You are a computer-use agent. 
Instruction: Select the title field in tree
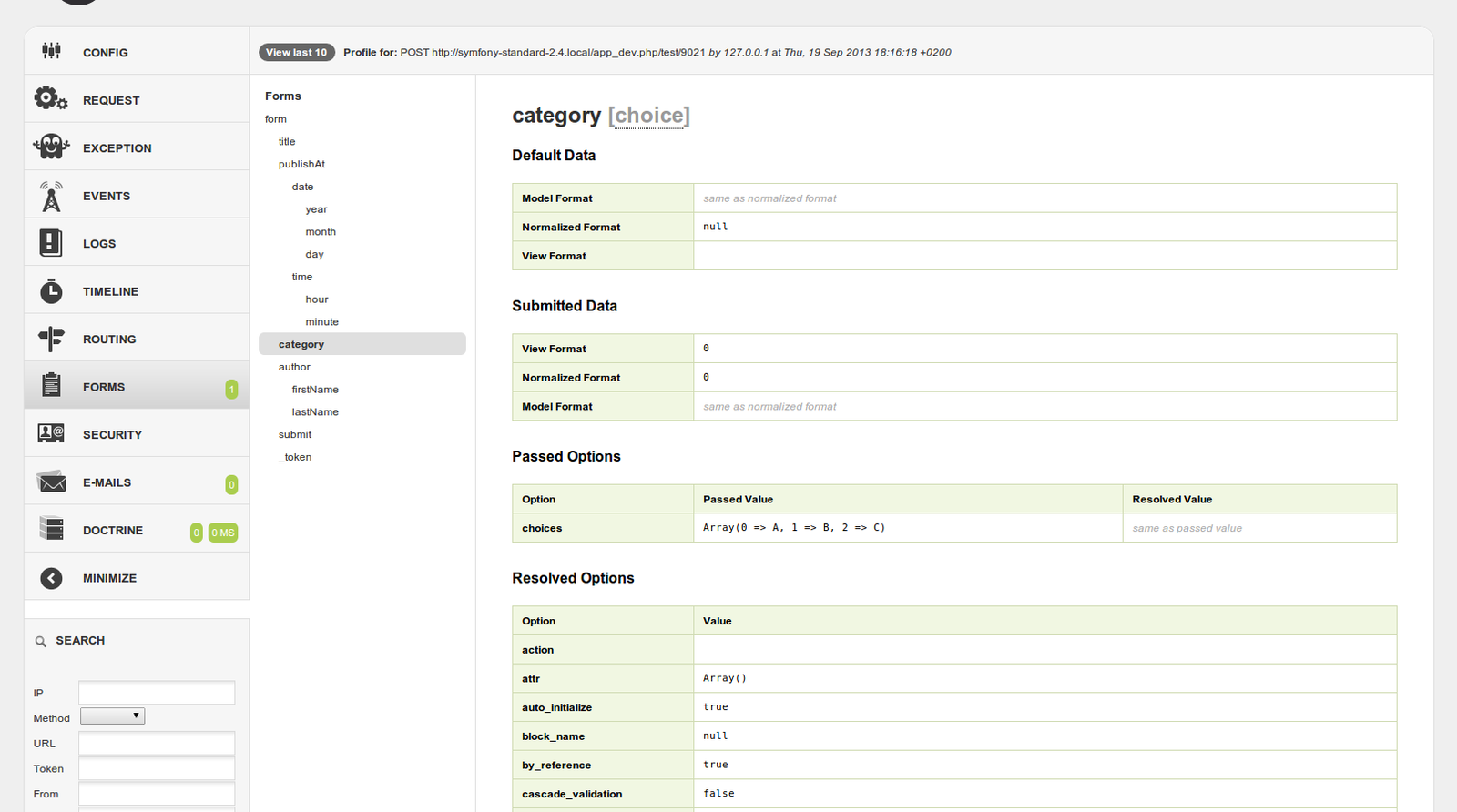point(287,142)
